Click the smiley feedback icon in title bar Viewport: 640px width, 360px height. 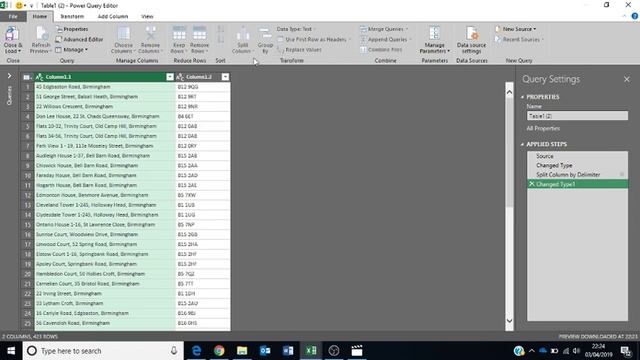point(19,6)
